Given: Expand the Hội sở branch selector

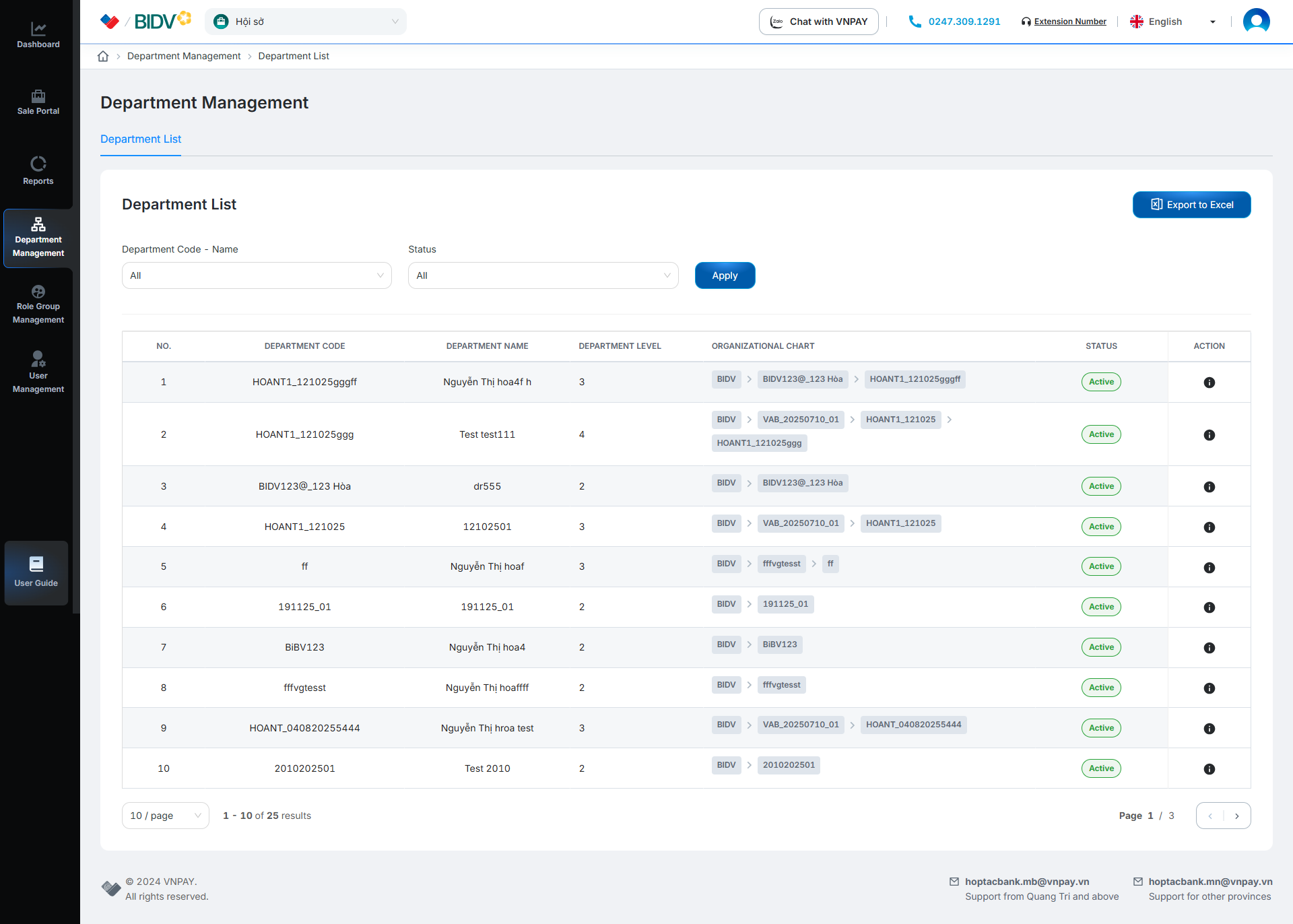Looking at the screenshot, I should (x=306, y=22).
